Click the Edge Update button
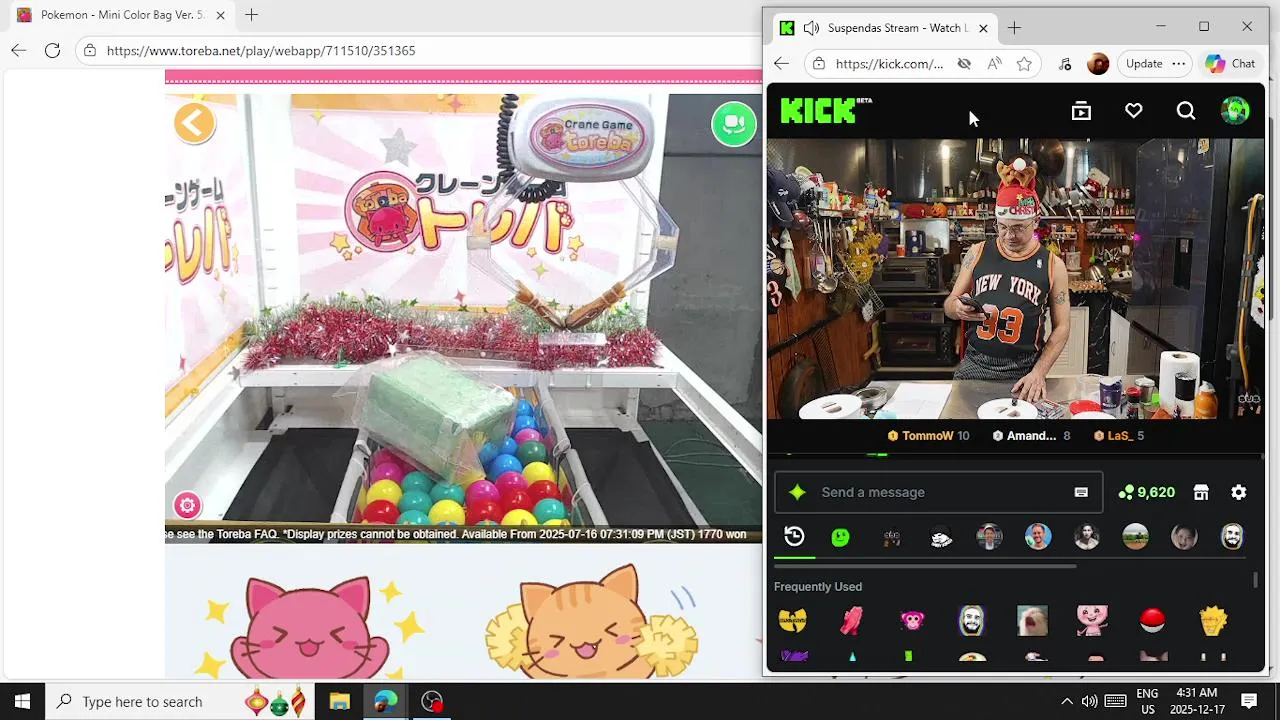 1144,64
